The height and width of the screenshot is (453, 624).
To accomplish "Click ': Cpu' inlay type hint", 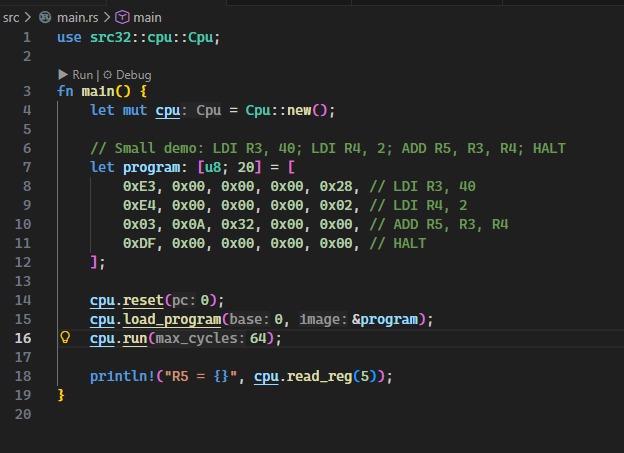I will (201, 110).
